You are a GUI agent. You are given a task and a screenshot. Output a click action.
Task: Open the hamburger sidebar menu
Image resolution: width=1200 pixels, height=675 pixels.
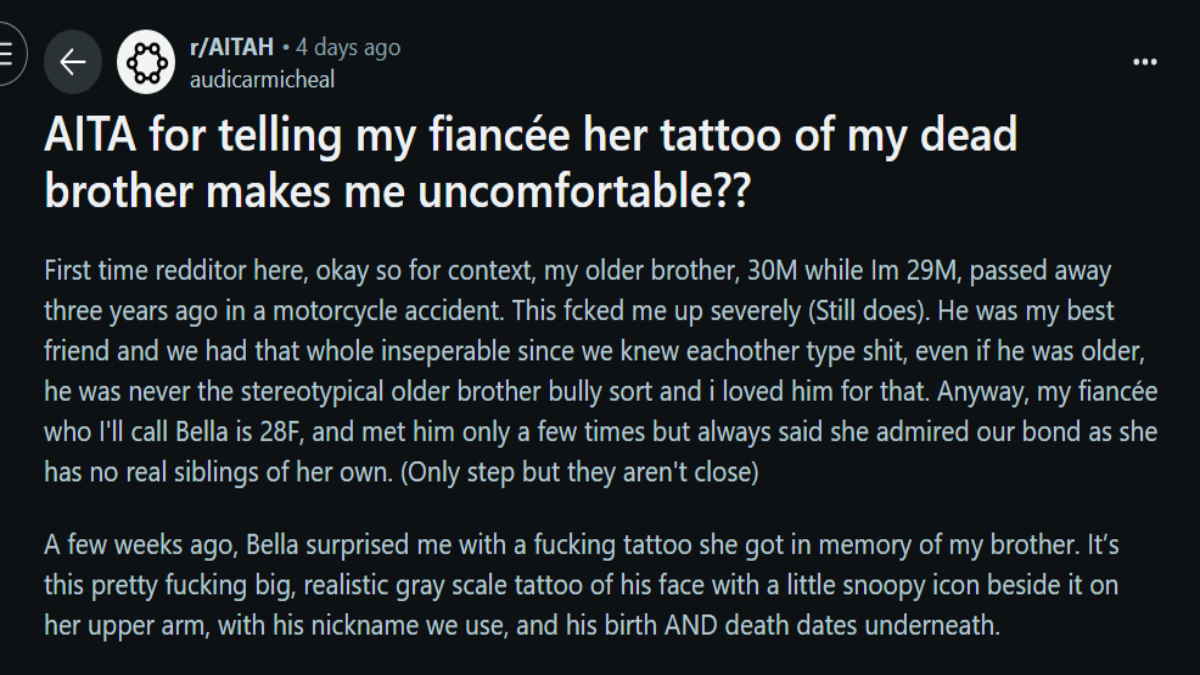click(x=6, y=56)
